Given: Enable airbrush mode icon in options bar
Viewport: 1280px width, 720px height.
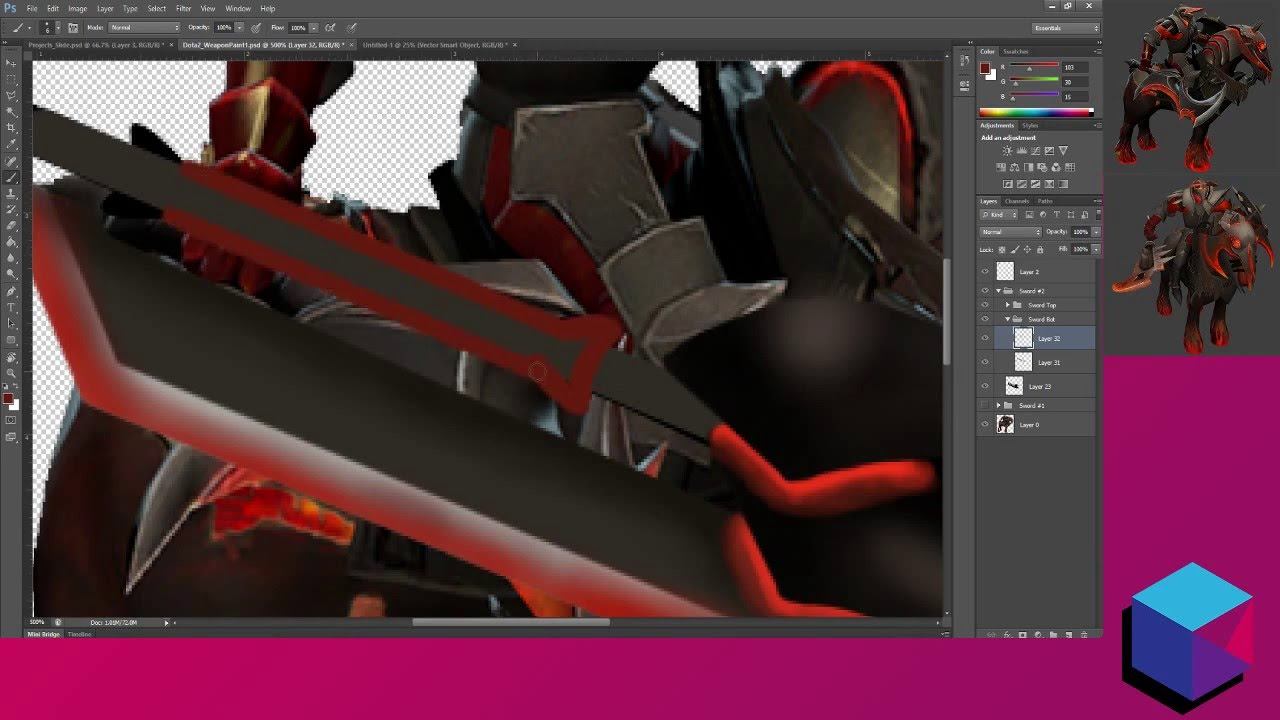Looking at the screenshot, I should pyautogui.click(x=330, y=28).
